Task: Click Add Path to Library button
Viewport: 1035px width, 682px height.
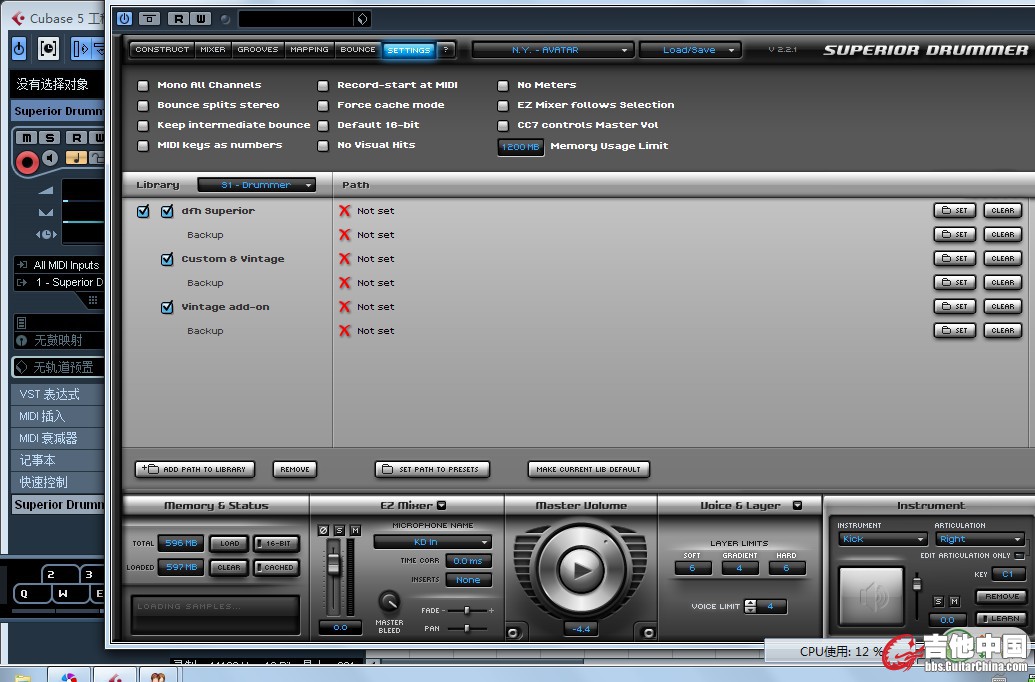Action: click(195, 469)
